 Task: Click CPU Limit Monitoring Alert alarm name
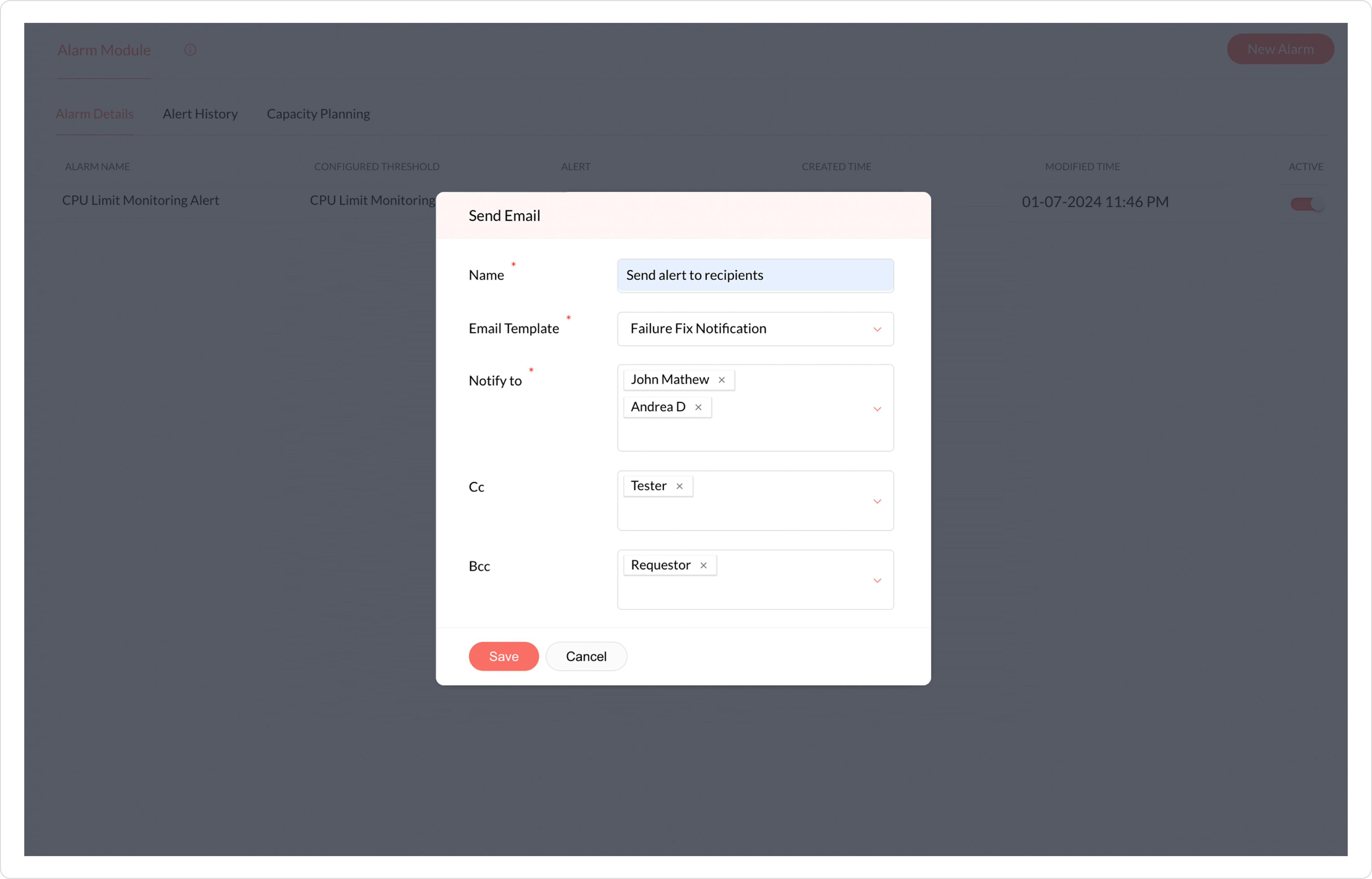pyautogui.click(x=140, y=200)
